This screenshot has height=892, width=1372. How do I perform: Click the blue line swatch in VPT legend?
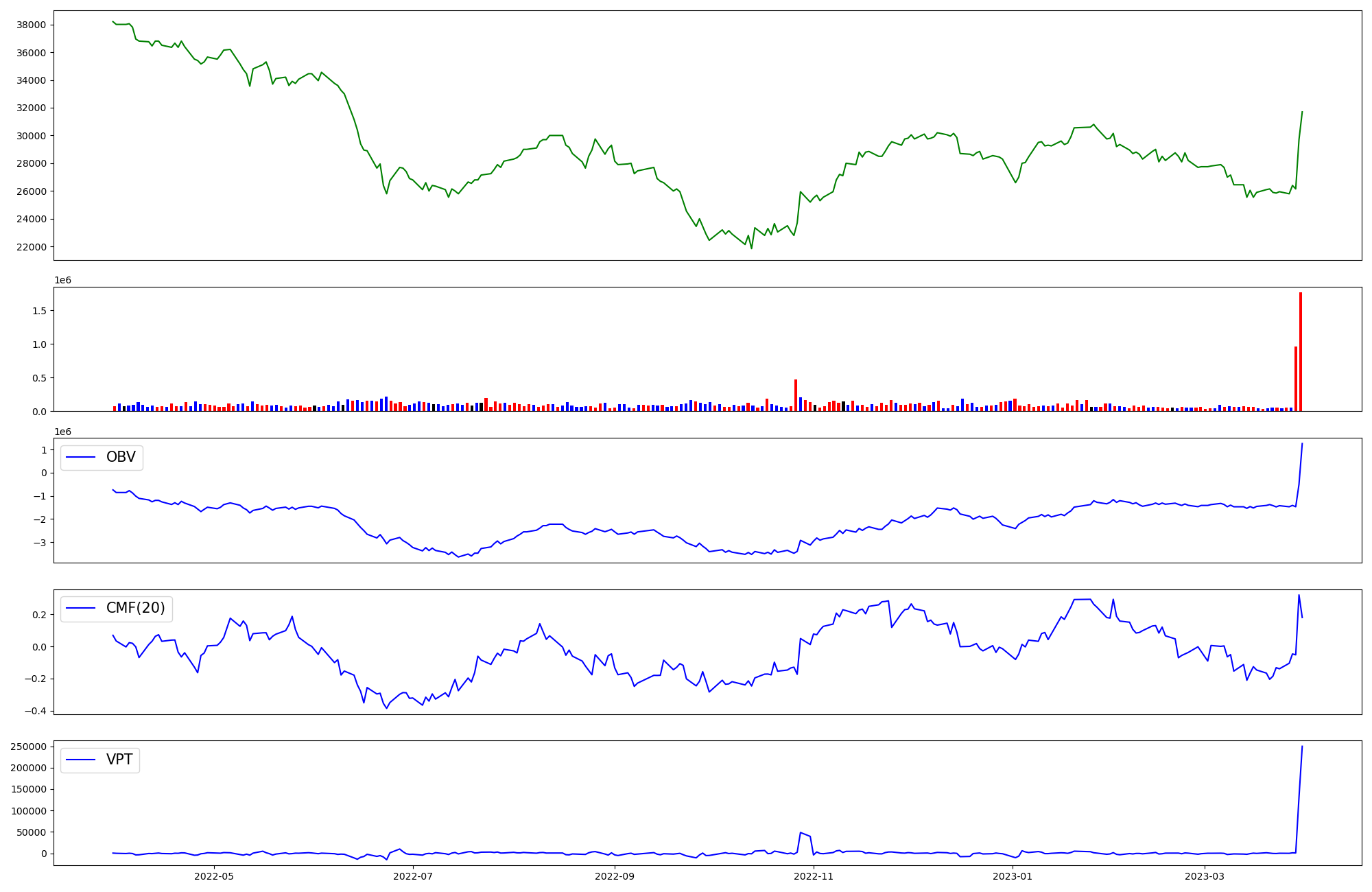tap(80, 760)
